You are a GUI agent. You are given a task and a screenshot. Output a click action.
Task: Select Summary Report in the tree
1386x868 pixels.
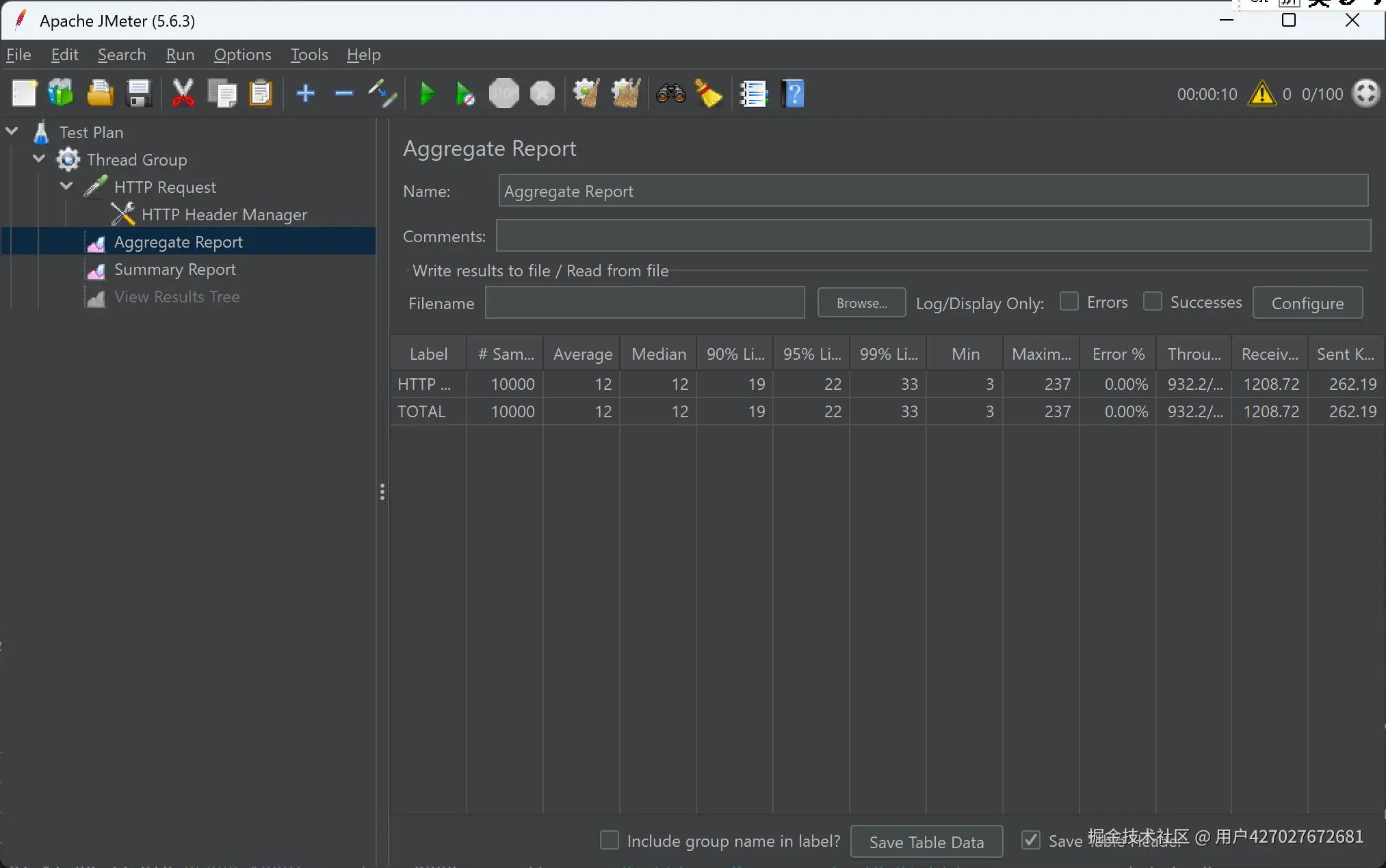click(x=174, y=269)
